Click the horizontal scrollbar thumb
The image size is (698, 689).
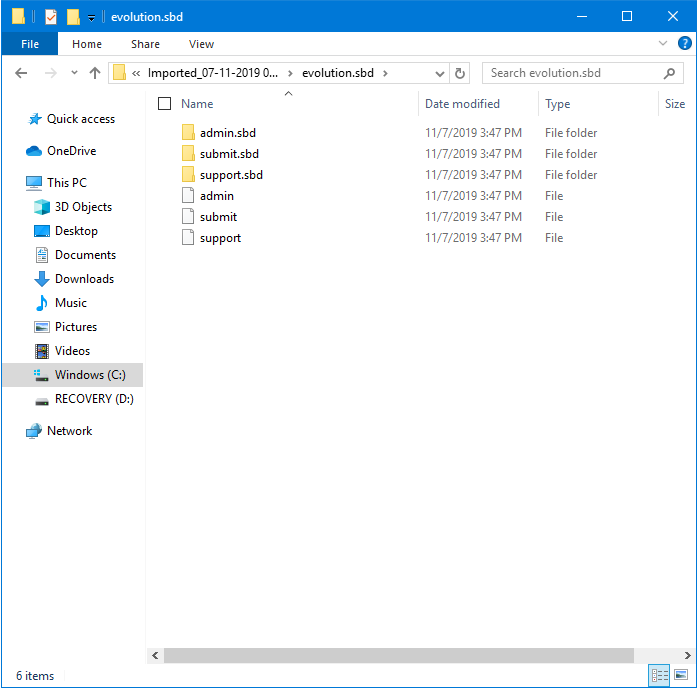click(398, 655)
